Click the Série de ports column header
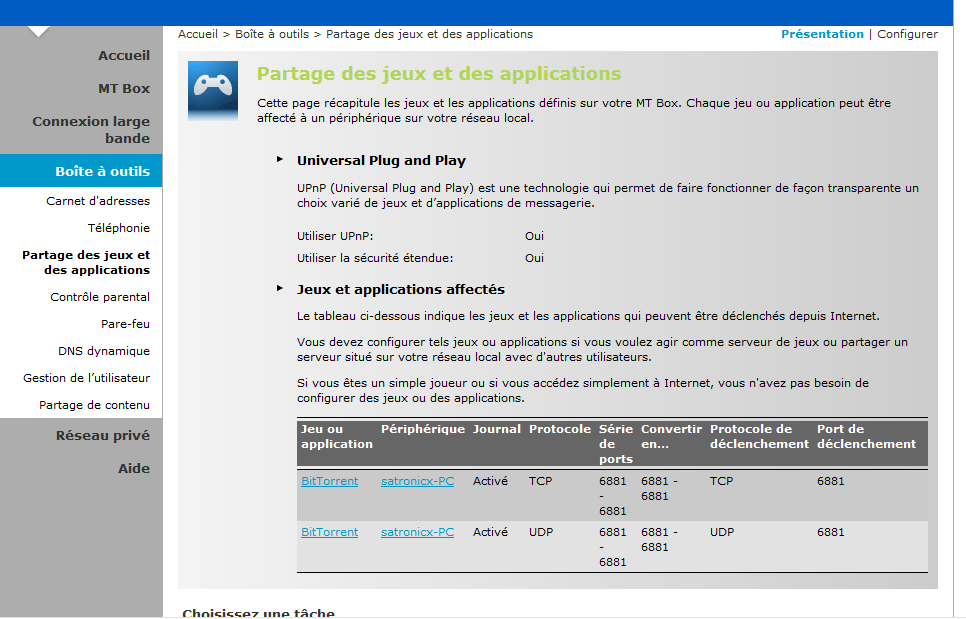Image resolution: width=966 pixels, height=619 pixels. [615, 444]
